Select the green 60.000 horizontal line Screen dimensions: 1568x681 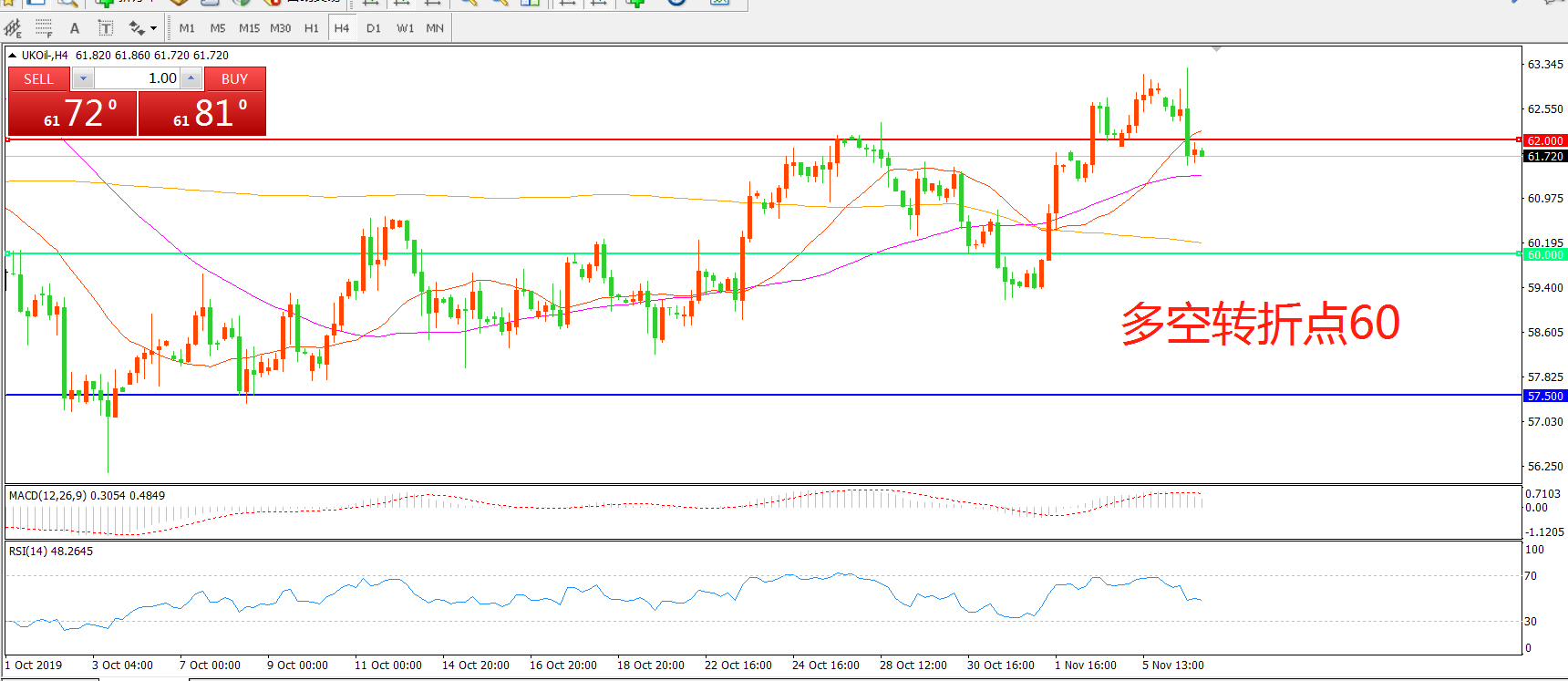click(729, 253)
